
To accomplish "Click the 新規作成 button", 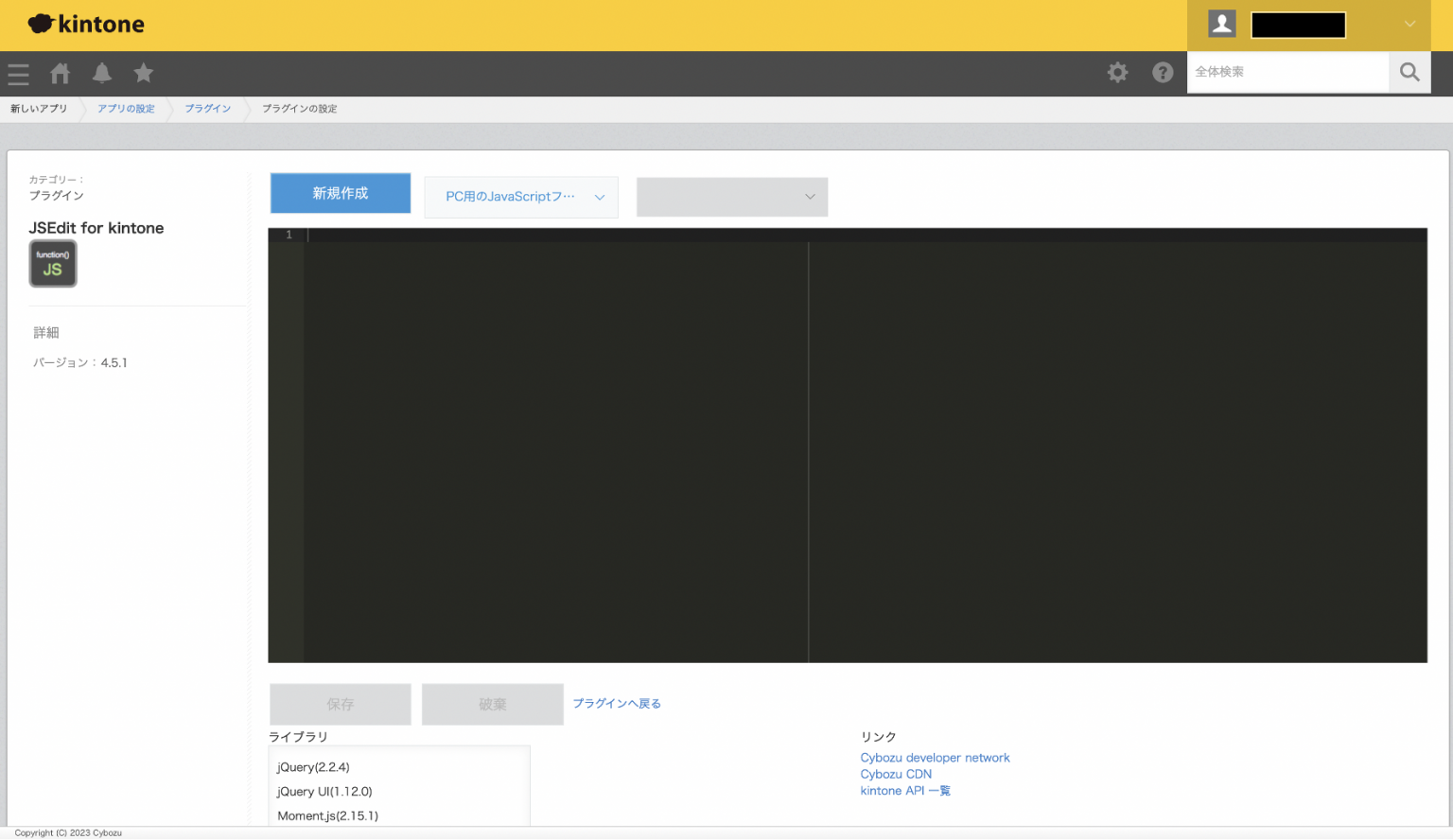I will (x=340, y=193).
